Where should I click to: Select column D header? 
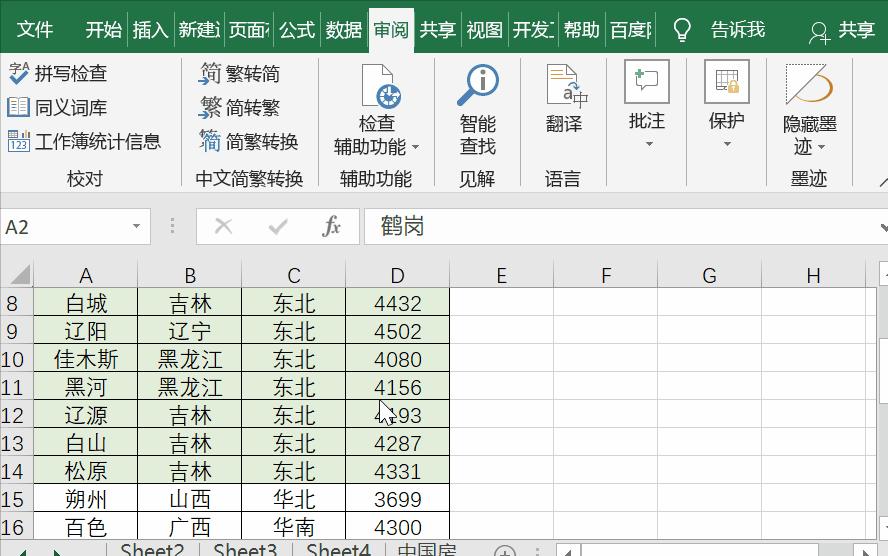[x=398, y=275]
